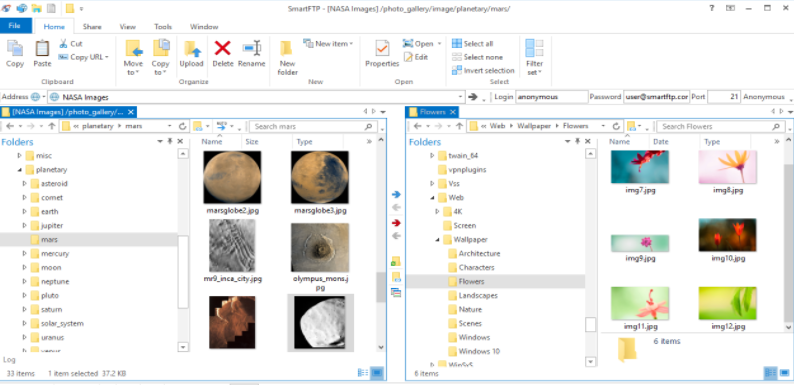794x385 pixels.
Task: Cut the selected item
Action: coord(71,44)
